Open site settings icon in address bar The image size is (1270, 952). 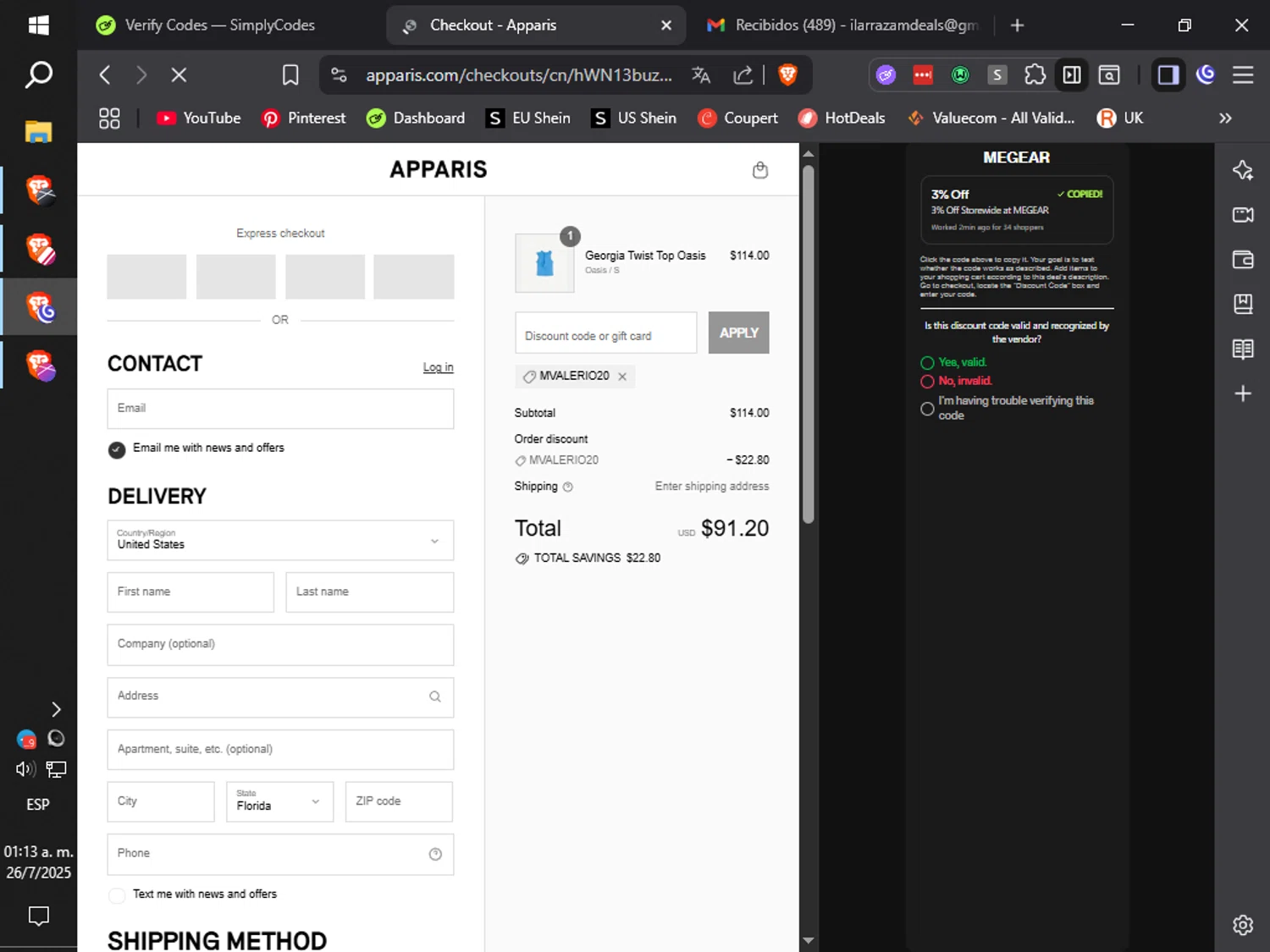coord(339,75)
